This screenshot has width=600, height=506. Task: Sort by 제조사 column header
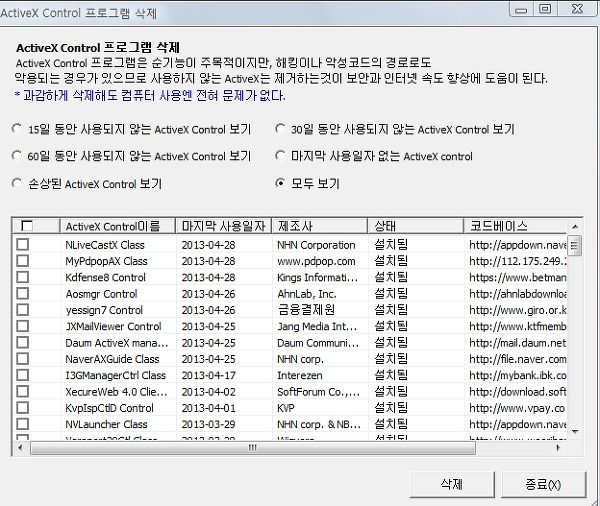point(320,226)
